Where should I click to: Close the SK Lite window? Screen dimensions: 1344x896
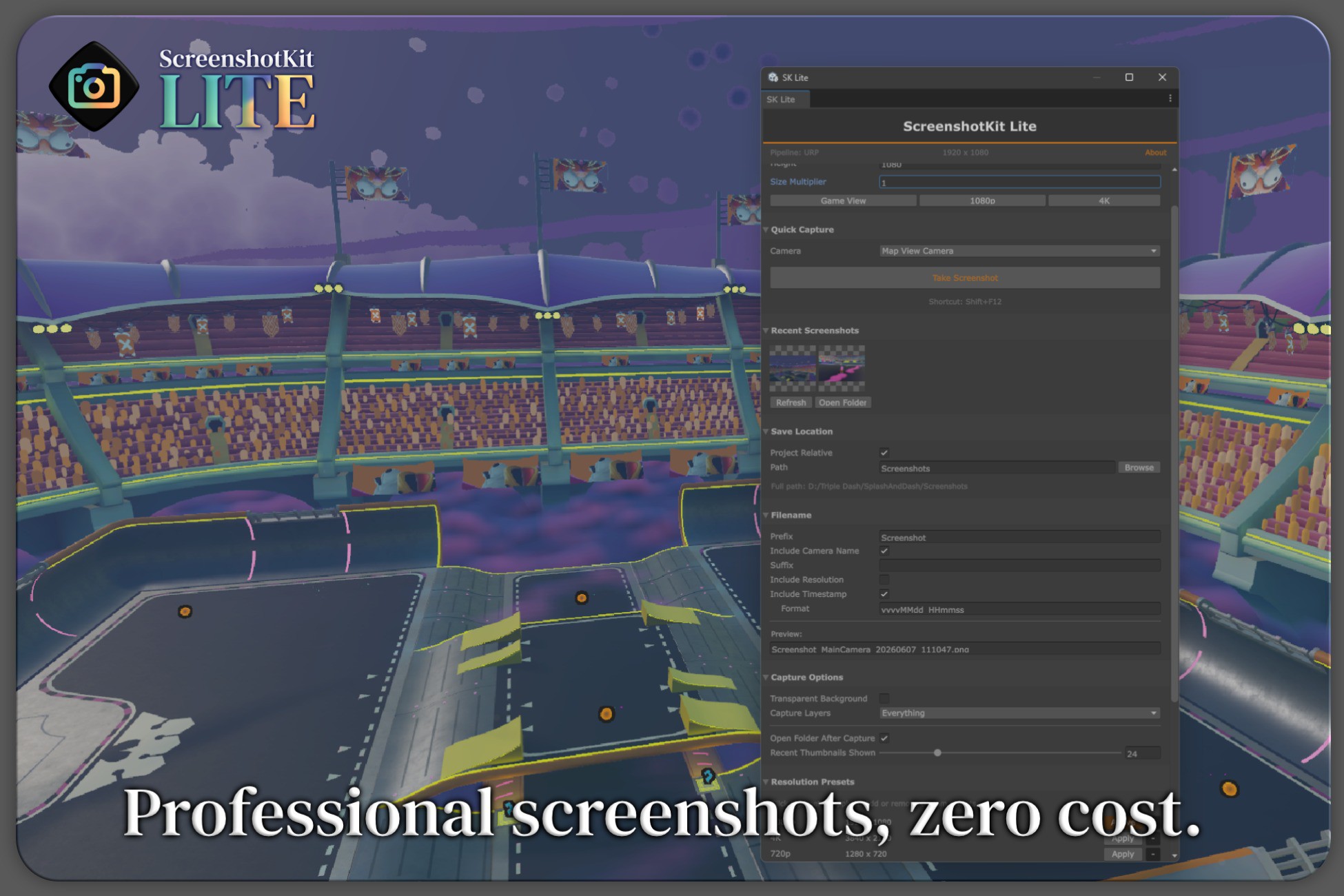[1162, 77]
